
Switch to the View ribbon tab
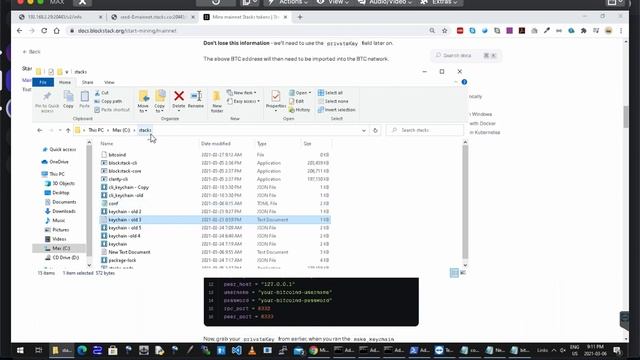pyautogui.click(x=109, y=82)
